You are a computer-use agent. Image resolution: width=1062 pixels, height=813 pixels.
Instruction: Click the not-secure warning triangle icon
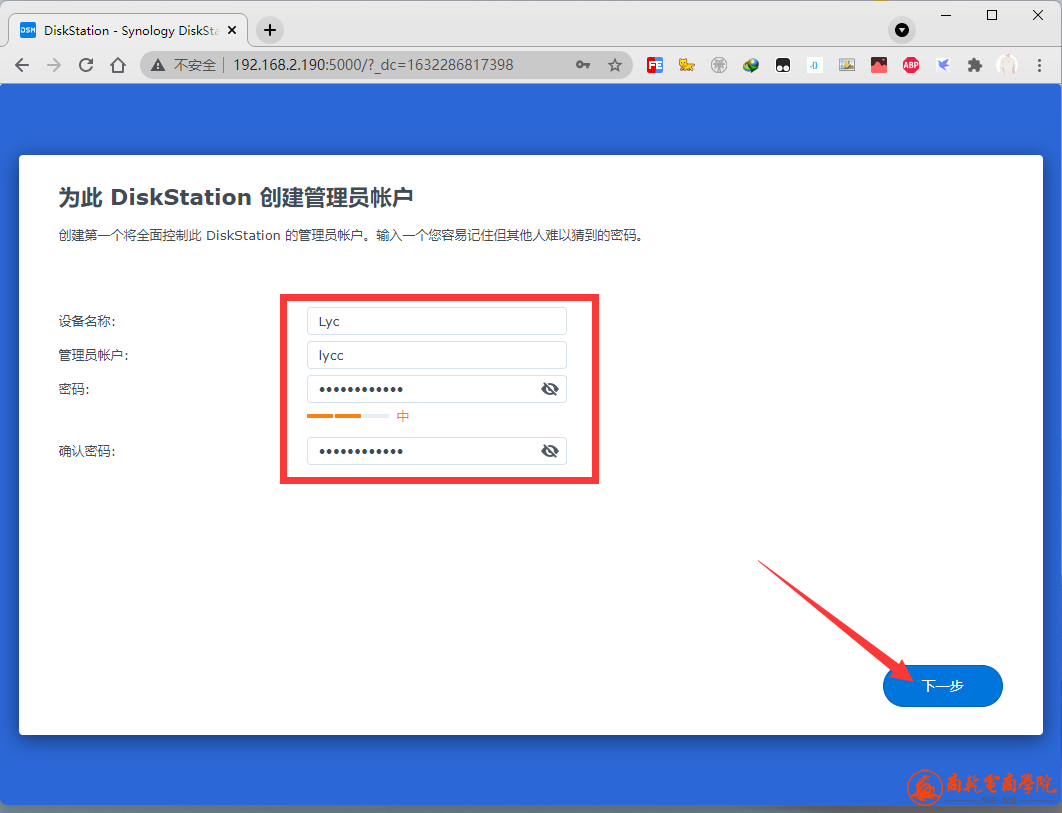coord(158,65)
